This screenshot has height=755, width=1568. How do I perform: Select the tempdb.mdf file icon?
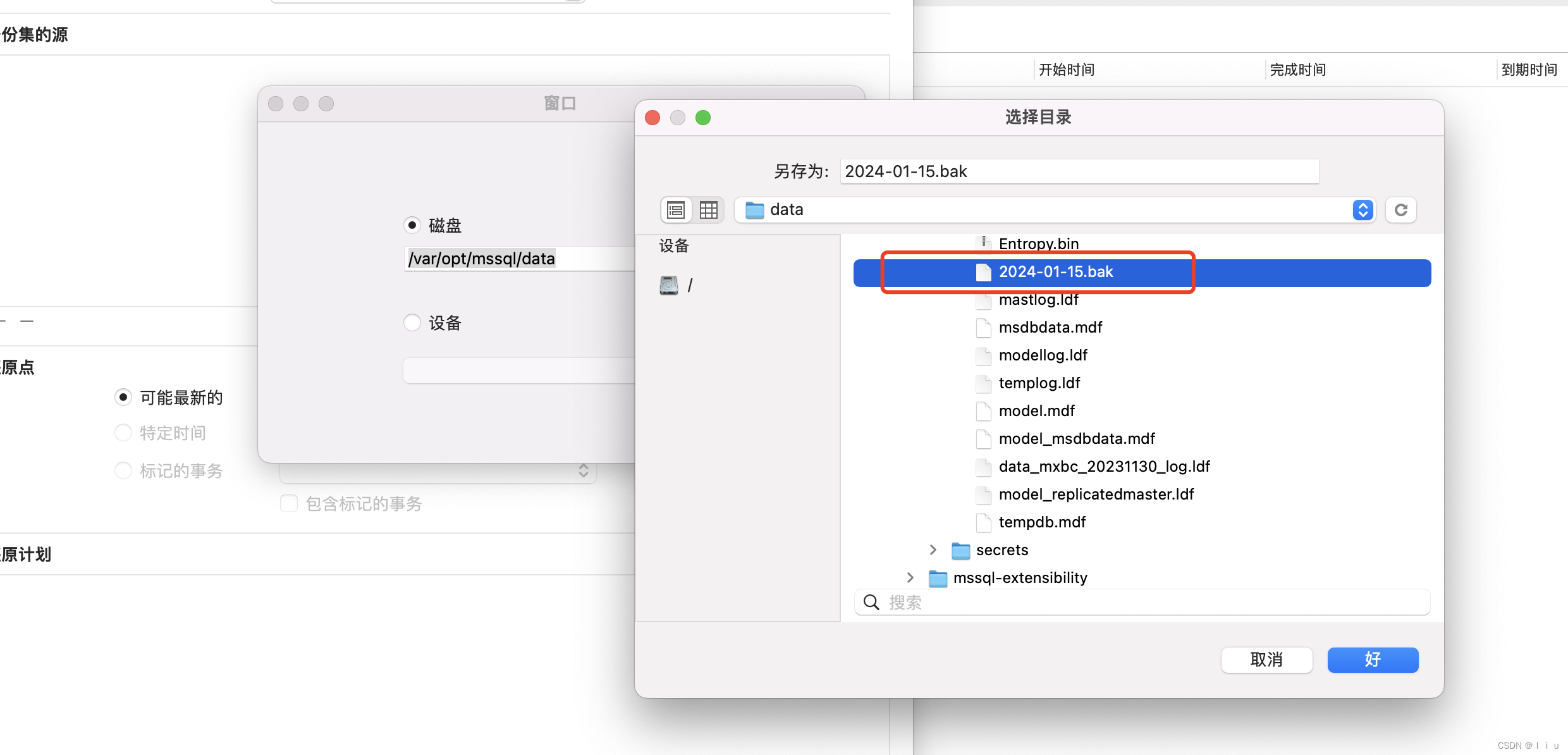[x=984, y=522]
